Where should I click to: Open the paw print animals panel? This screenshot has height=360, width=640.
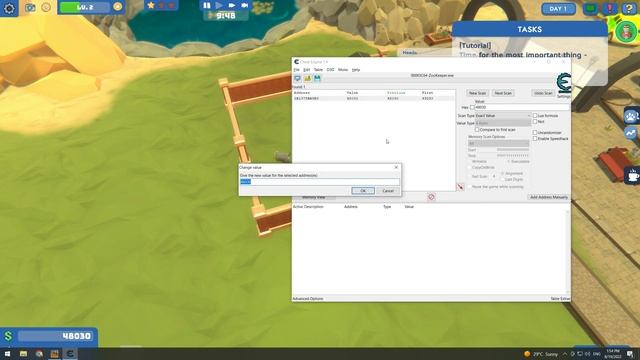[x=631, y=117]
